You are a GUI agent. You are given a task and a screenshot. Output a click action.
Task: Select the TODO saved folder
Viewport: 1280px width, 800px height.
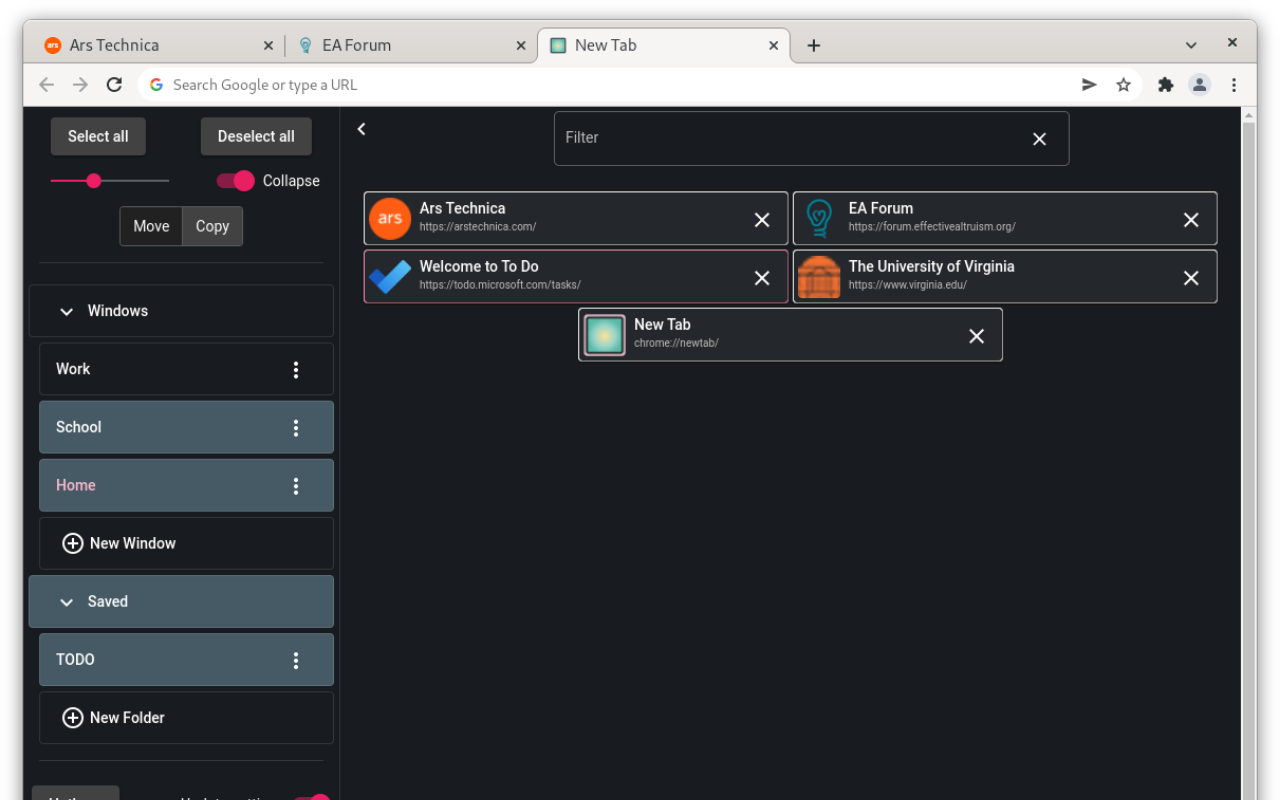(186, 659)
